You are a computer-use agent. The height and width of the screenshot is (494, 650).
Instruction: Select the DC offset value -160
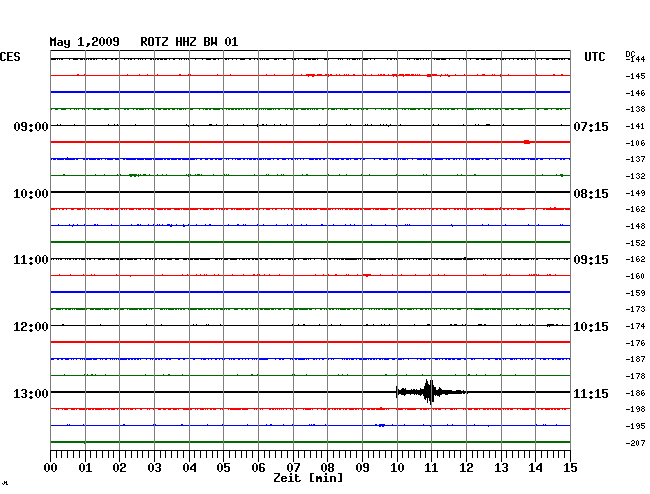pyautogui.click(x=635, y=276)
